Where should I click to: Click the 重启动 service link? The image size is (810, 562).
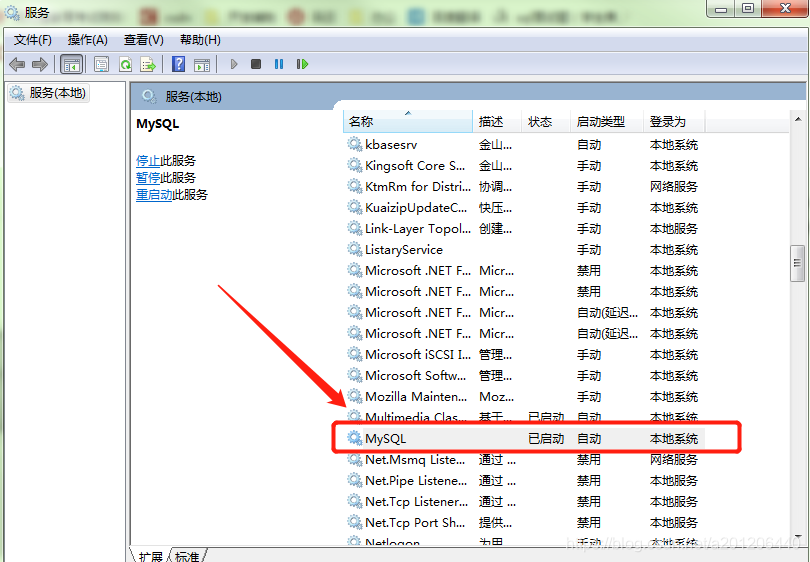coord(154,195)
